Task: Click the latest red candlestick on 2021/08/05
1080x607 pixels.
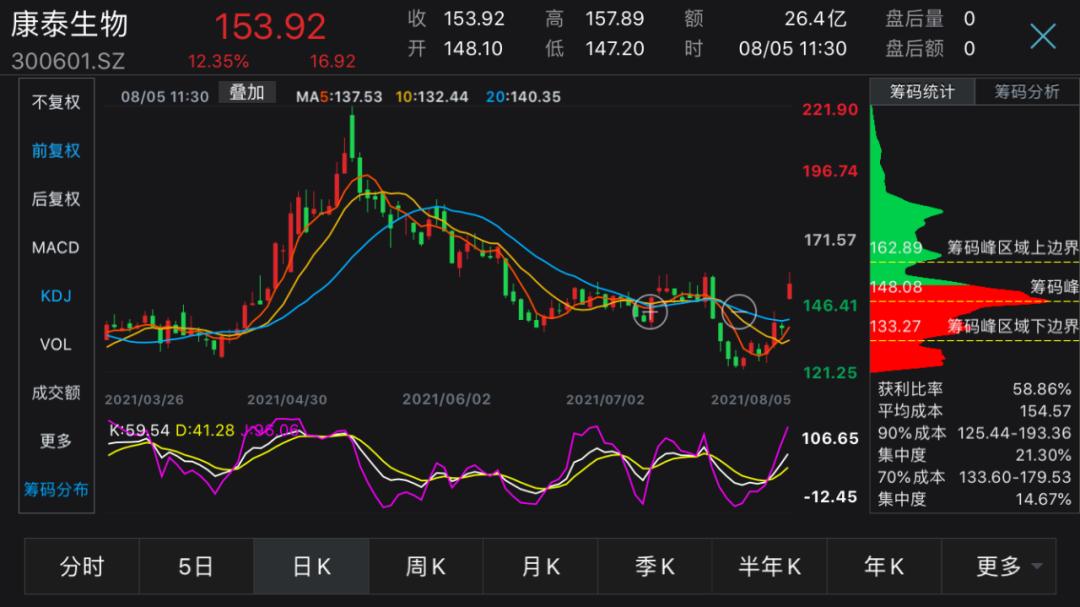Action: tap(789, 286)
